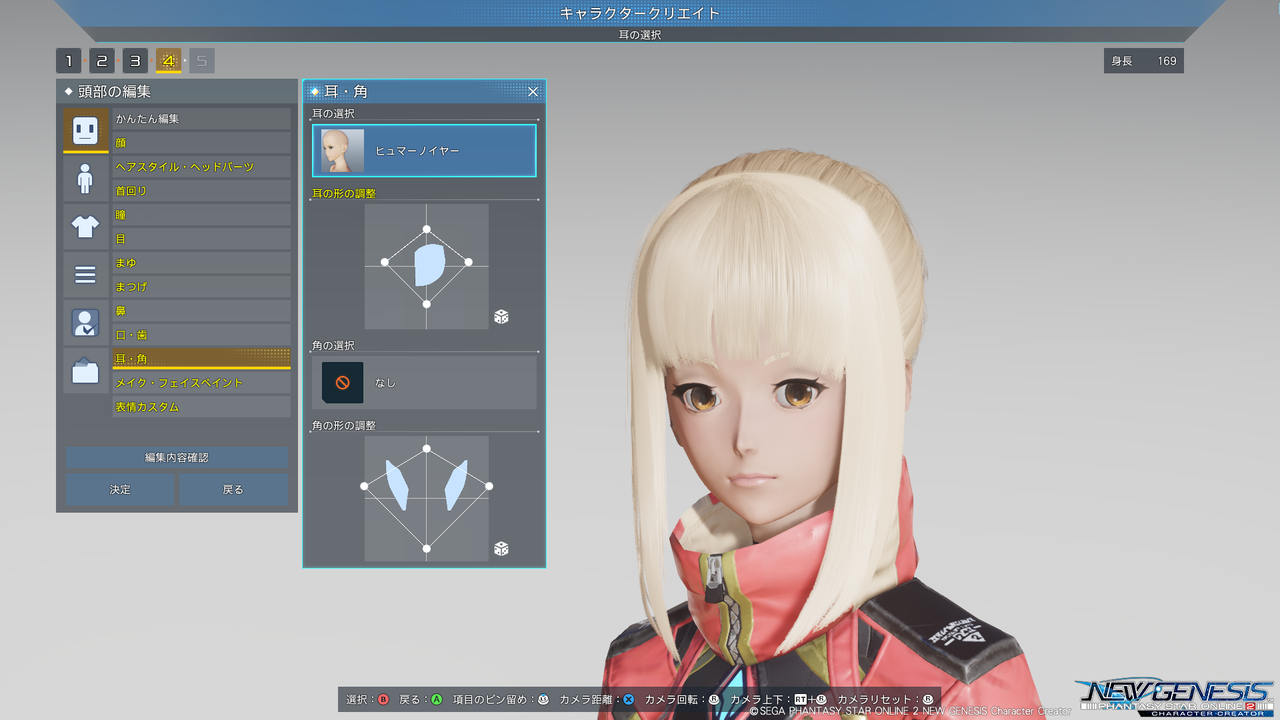Click the カメラ上下 hint at bottom
The width and height of the screenshot is (1280, 720).
click(779, 699)
